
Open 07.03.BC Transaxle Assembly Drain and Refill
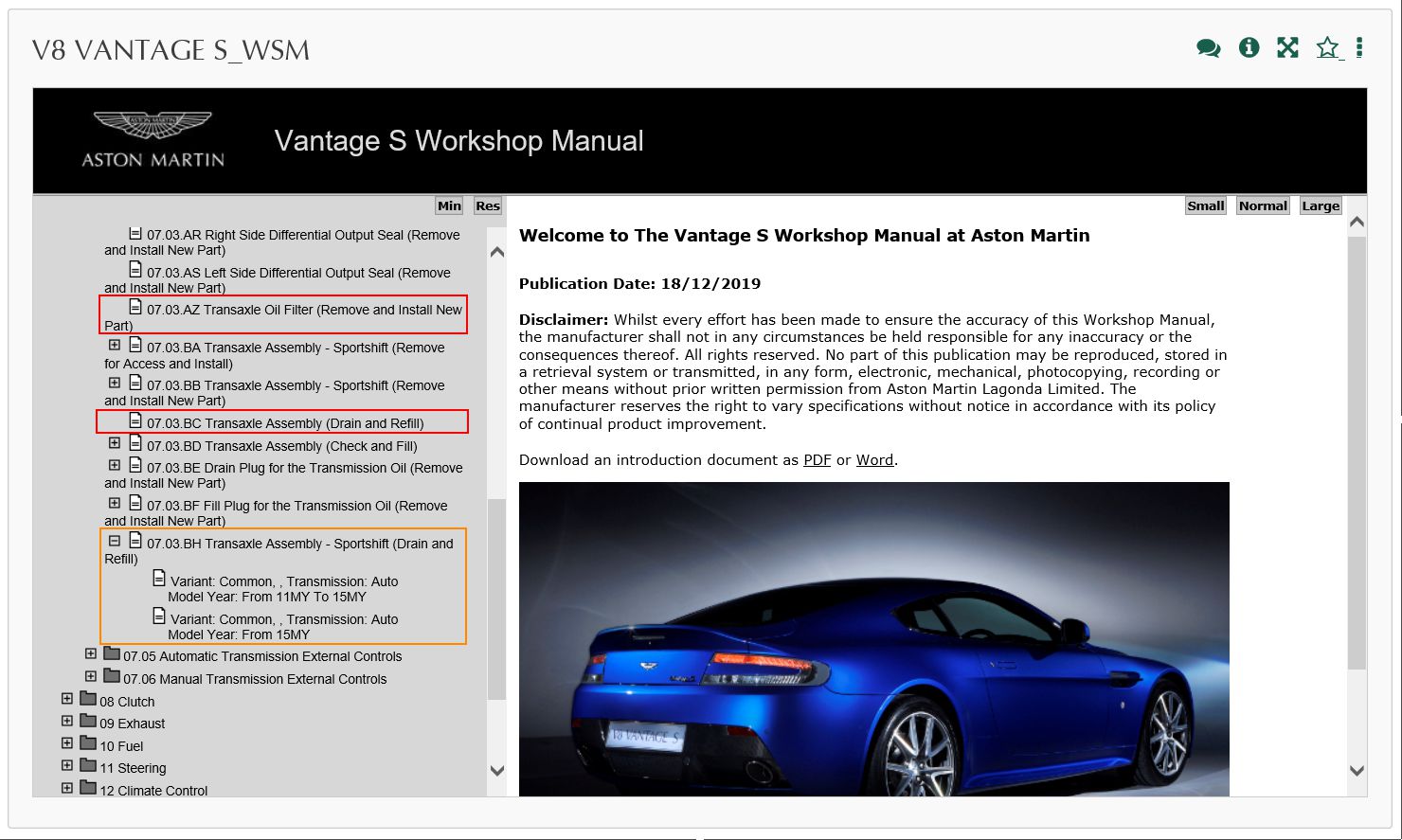pyautogui.click(x=285, y=423)
